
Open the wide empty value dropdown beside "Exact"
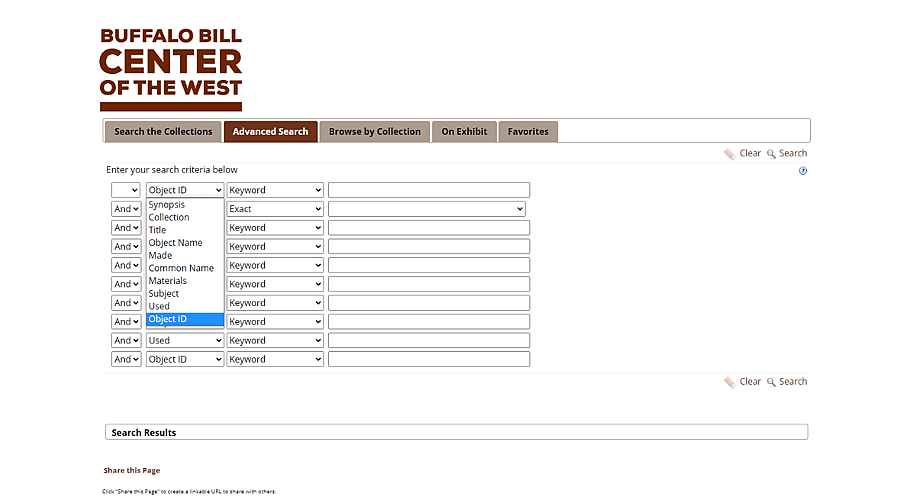(x=426, y=209)
